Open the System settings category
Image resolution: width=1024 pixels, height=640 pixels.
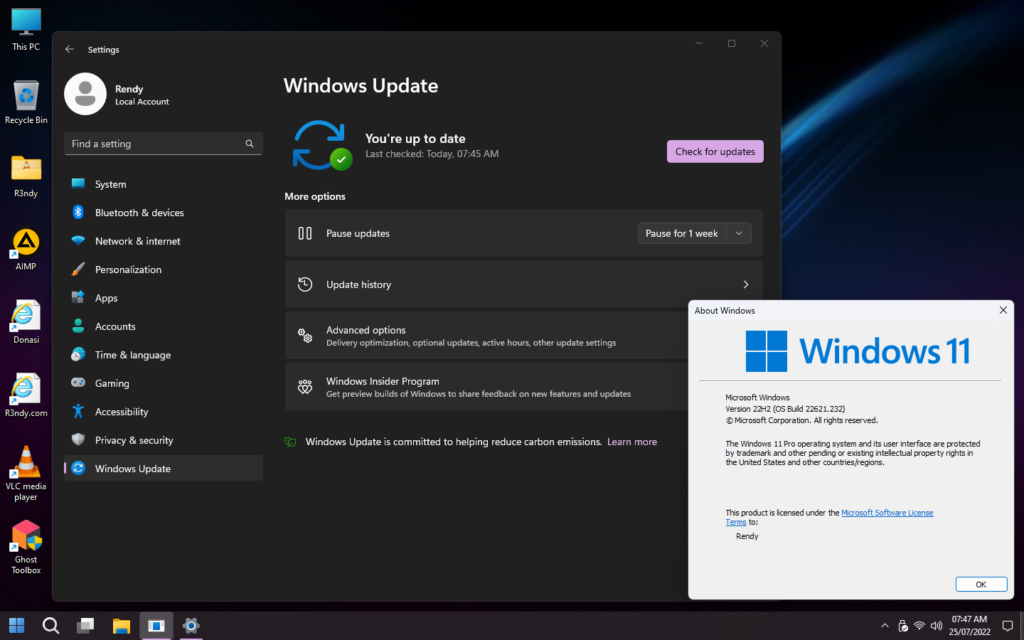click(163, 184)
